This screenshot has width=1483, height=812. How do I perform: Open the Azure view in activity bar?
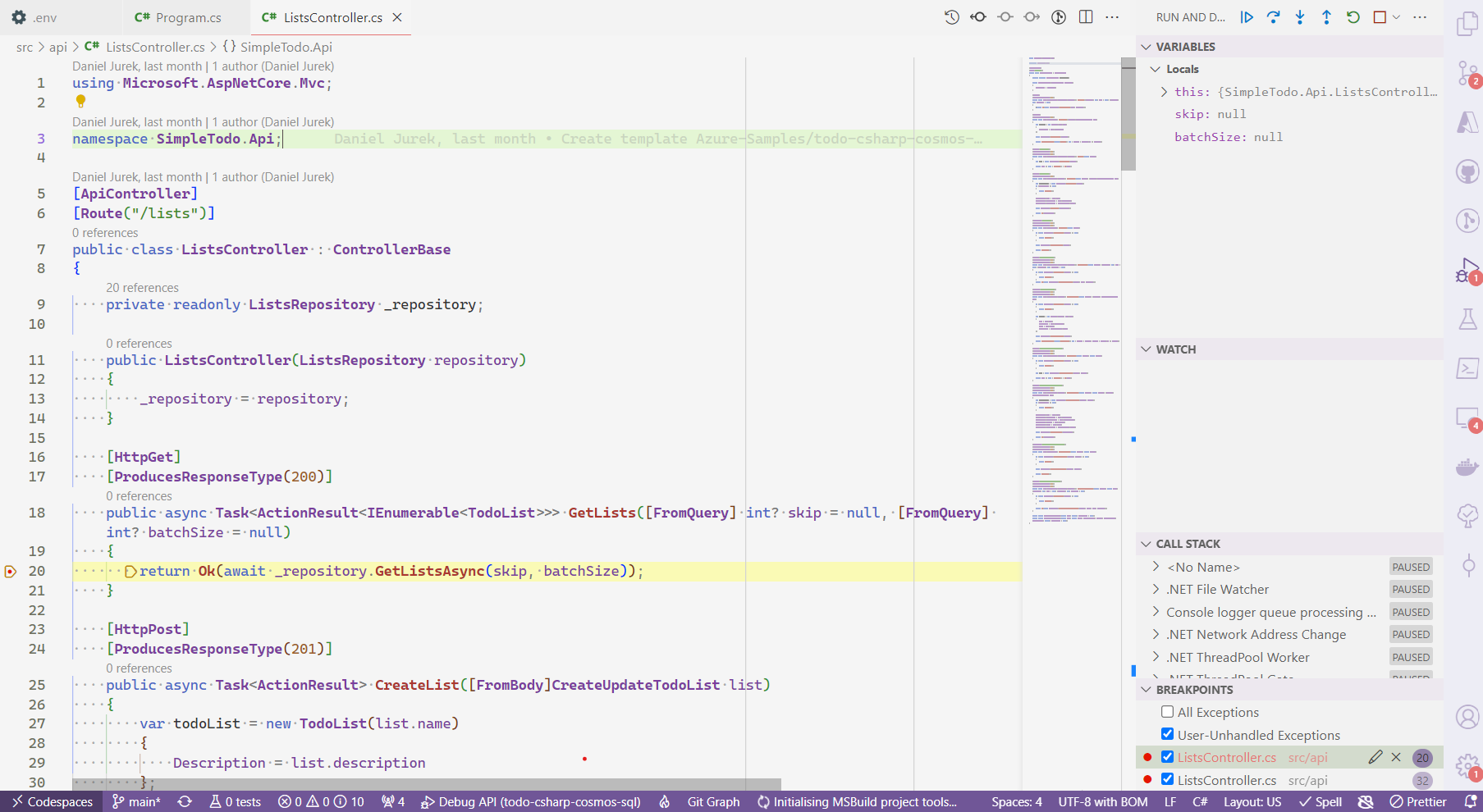[x=1467, y=122]
